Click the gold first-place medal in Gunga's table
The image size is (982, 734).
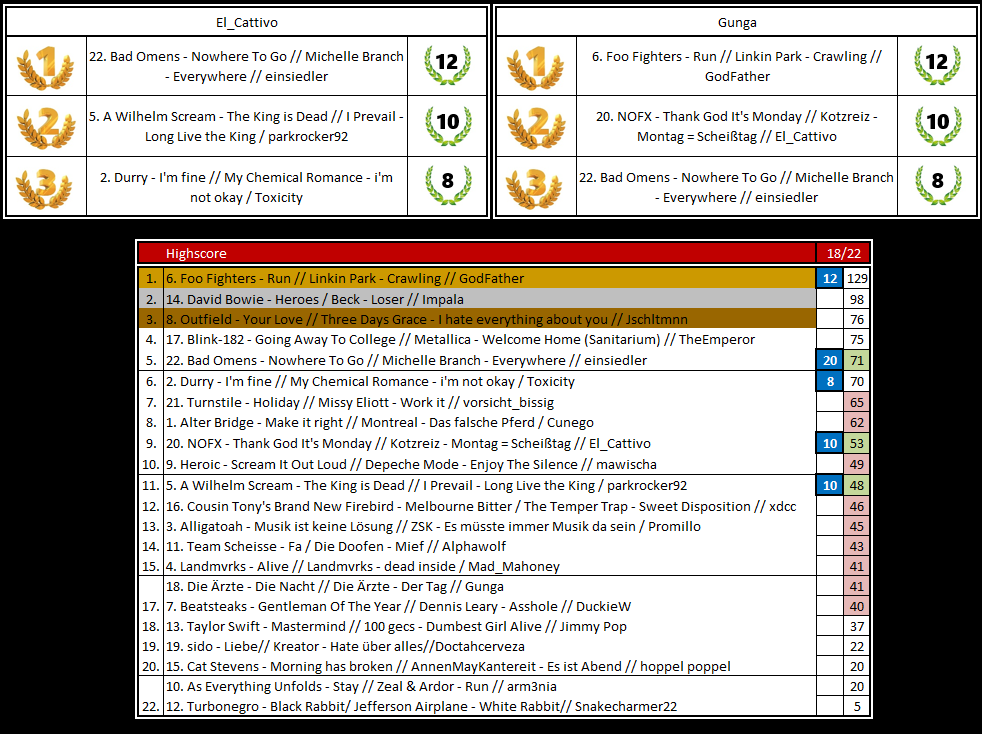[536, 66]
